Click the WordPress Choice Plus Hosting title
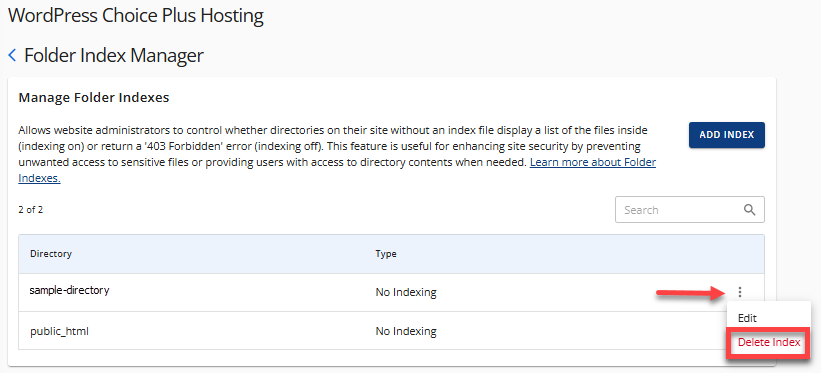821x373 pixels. click(x=136, y=16)
